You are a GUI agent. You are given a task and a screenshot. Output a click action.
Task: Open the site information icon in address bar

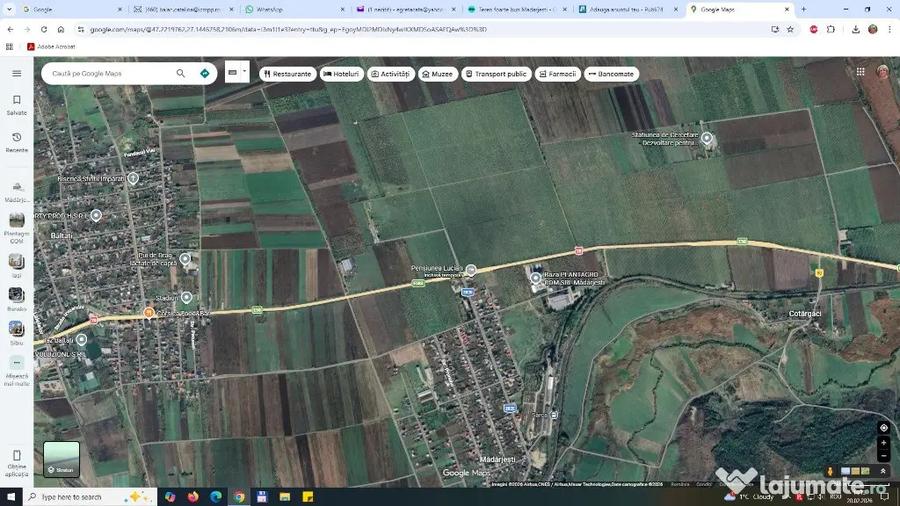[x=81, y=29]
